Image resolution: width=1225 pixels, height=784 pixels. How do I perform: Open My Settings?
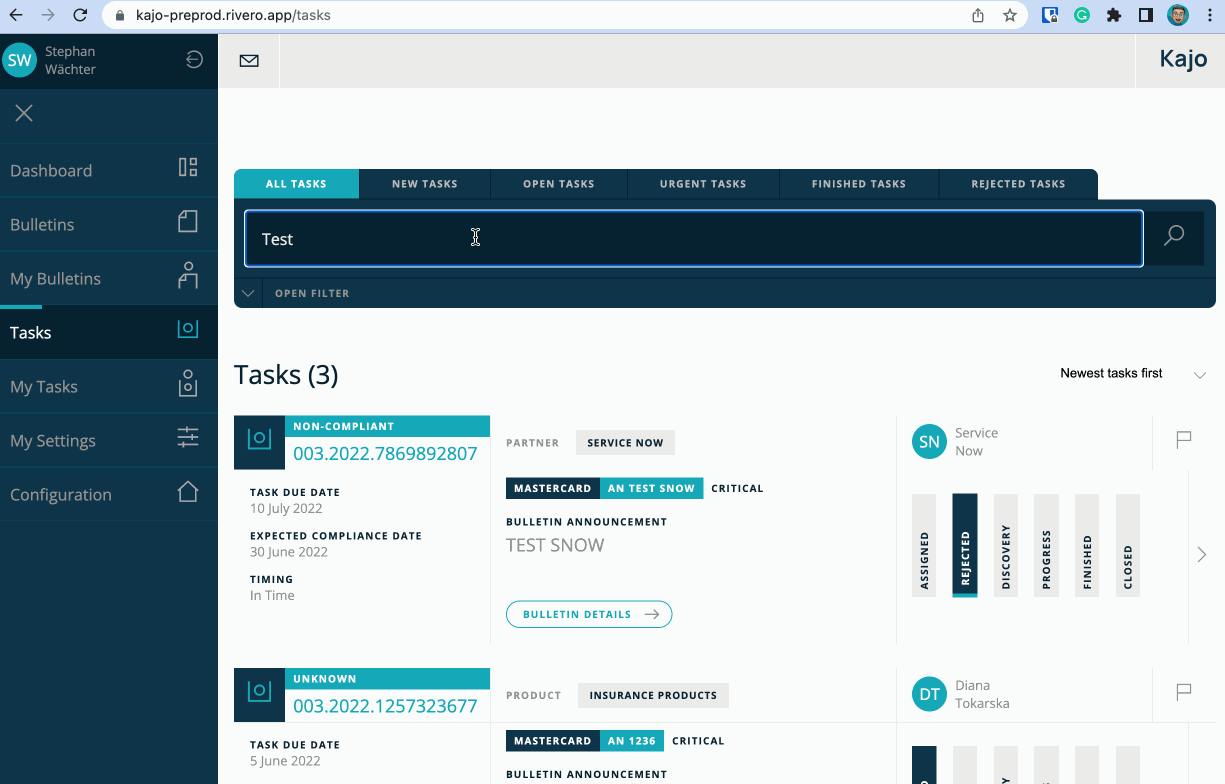click(109, 440)
